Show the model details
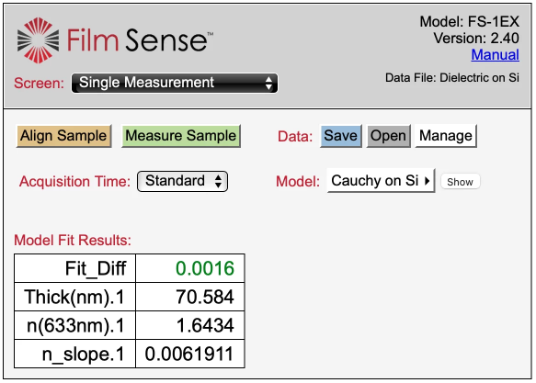 pos(460,182)
